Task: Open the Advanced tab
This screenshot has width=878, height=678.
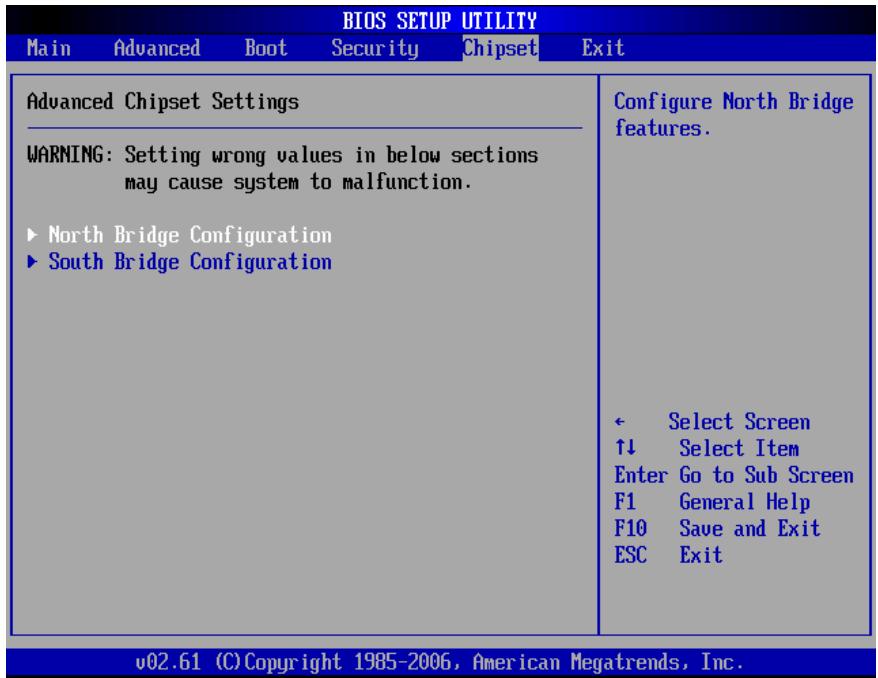Action: pos(157,48)
